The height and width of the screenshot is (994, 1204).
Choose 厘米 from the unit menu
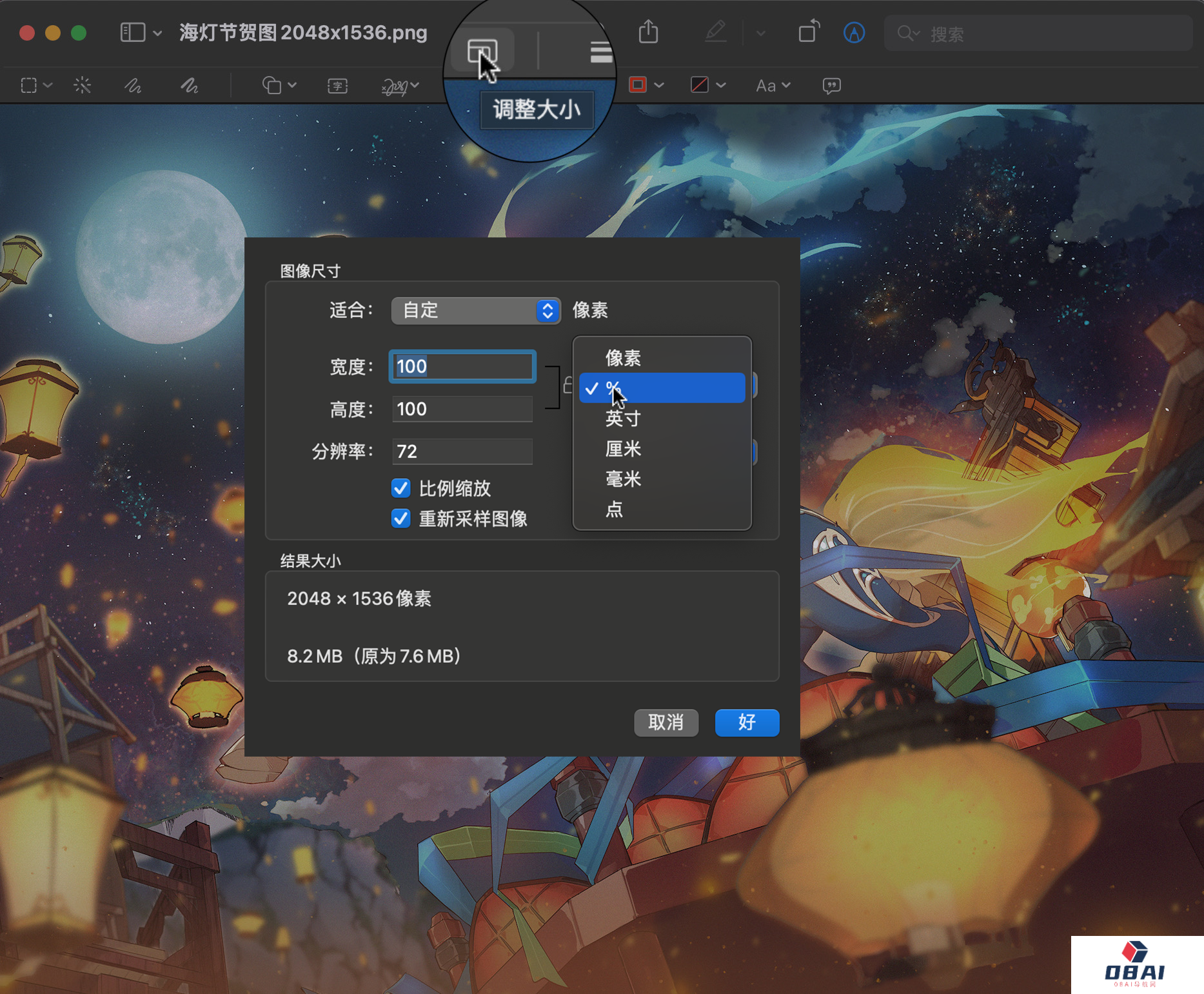click(622, 449)
